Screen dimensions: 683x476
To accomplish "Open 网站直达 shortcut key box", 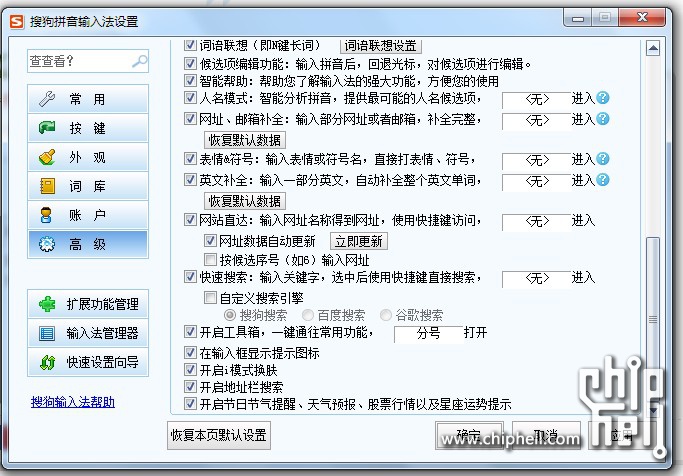I will pyautogui.click(x=536, y=222).
